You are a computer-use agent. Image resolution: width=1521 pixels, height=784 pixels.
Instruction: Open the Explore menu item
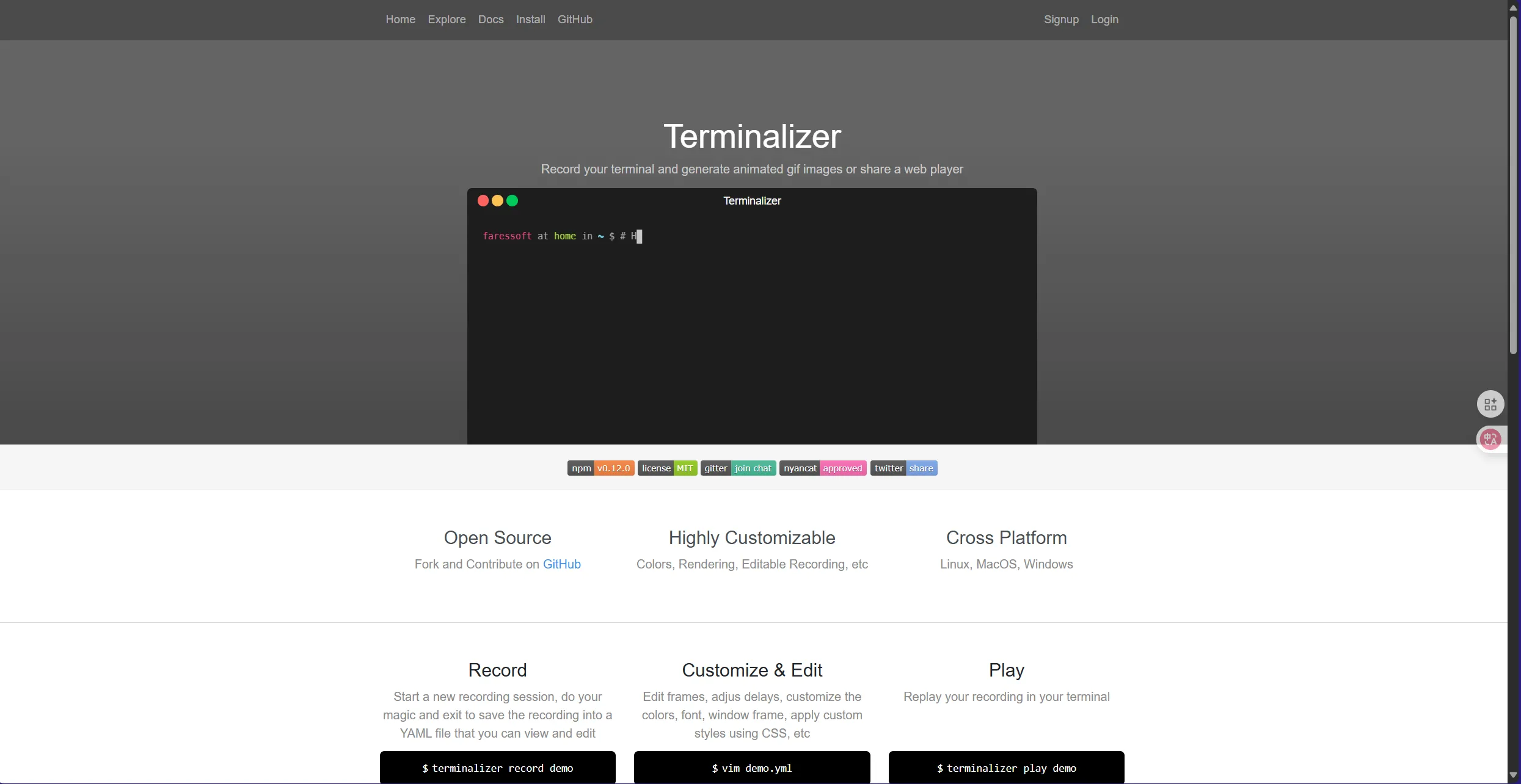[x=447, y=20]
